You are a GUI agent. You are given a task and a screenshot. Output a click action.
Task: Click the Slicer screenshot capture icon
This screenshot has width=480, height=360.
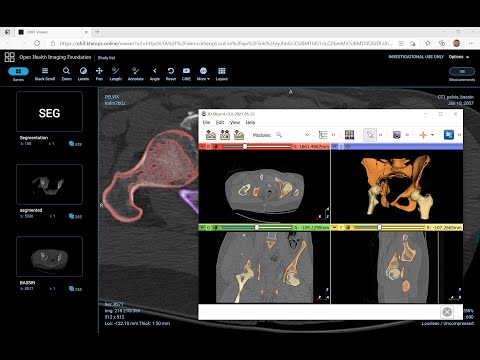[x=396, y=135]
